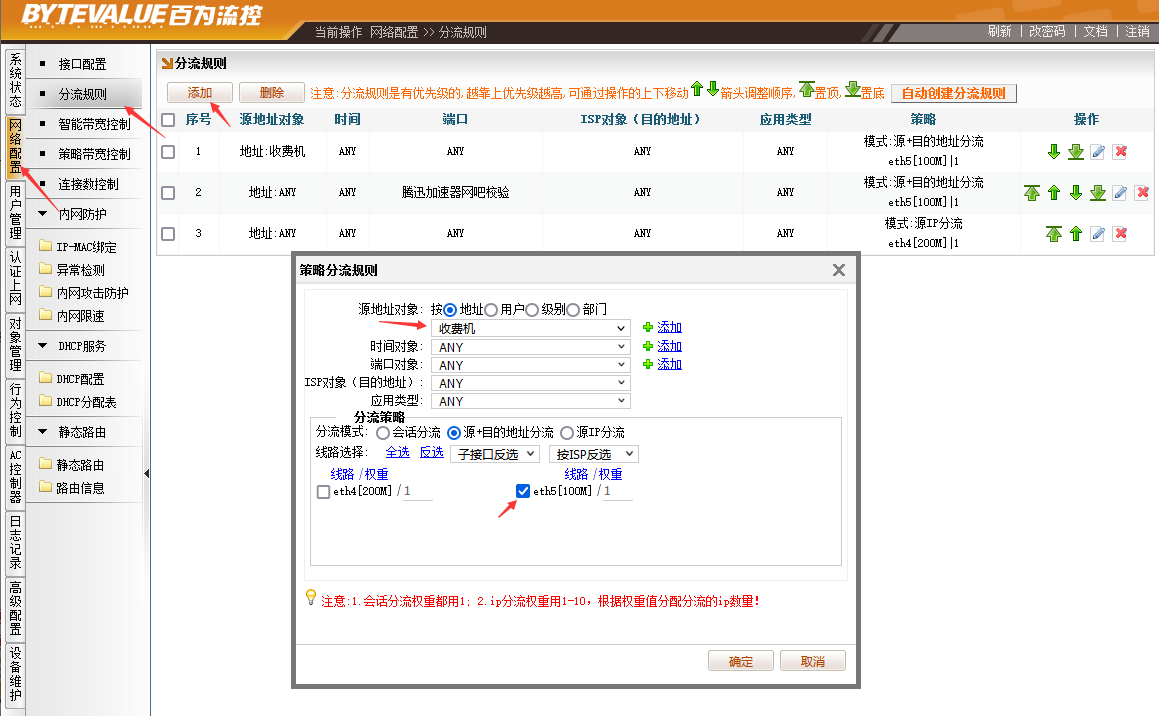Click edit icon for rule 3

(x=1098, y=234)
